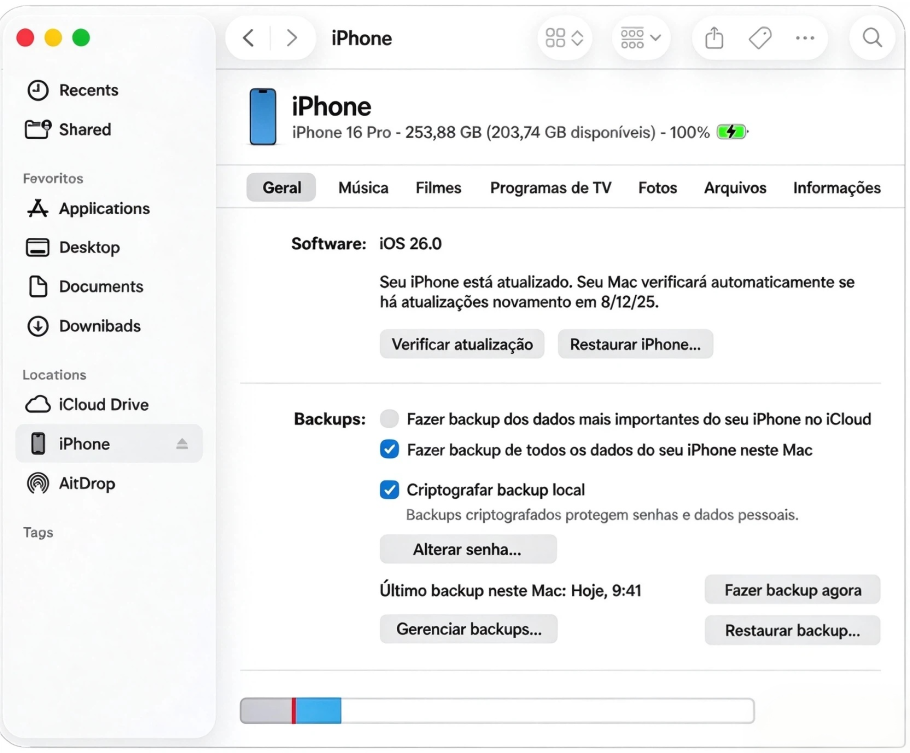Zoom the window with the green button
Screen dimensions: 910x753
point(81,38)
